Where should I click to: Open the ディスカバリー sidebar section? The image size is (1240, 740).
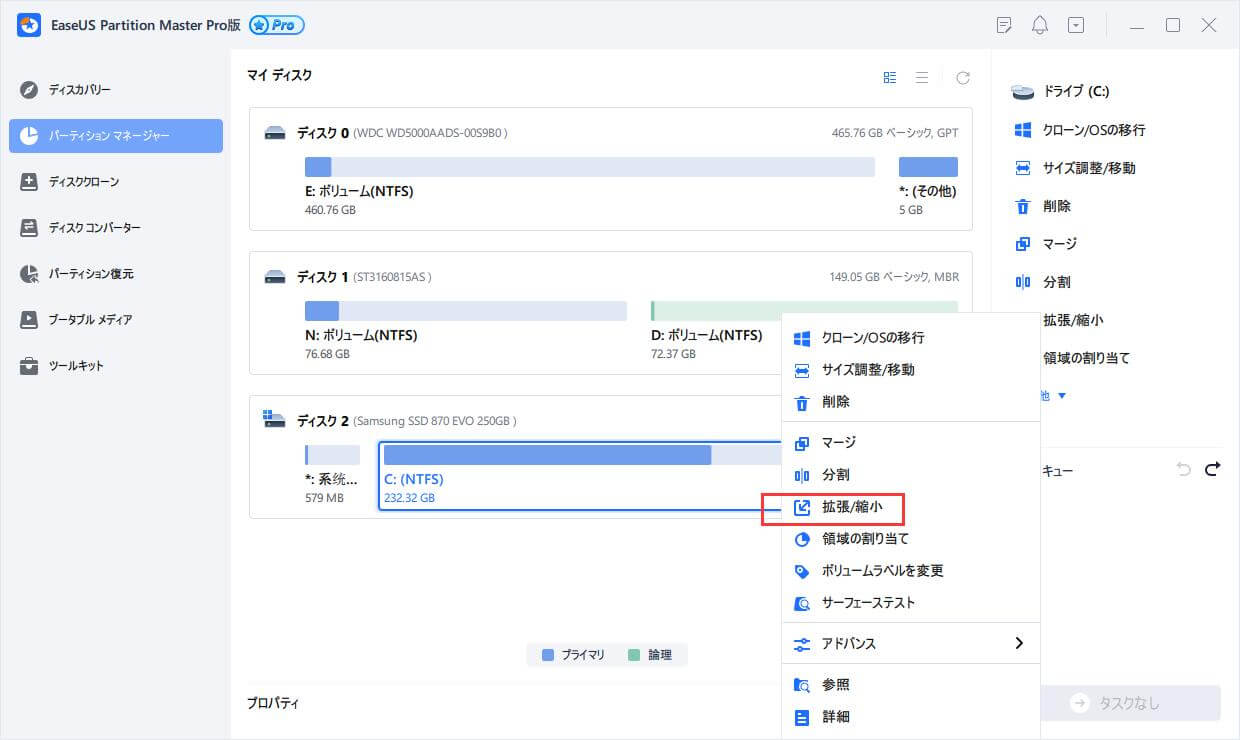[80, 90]
